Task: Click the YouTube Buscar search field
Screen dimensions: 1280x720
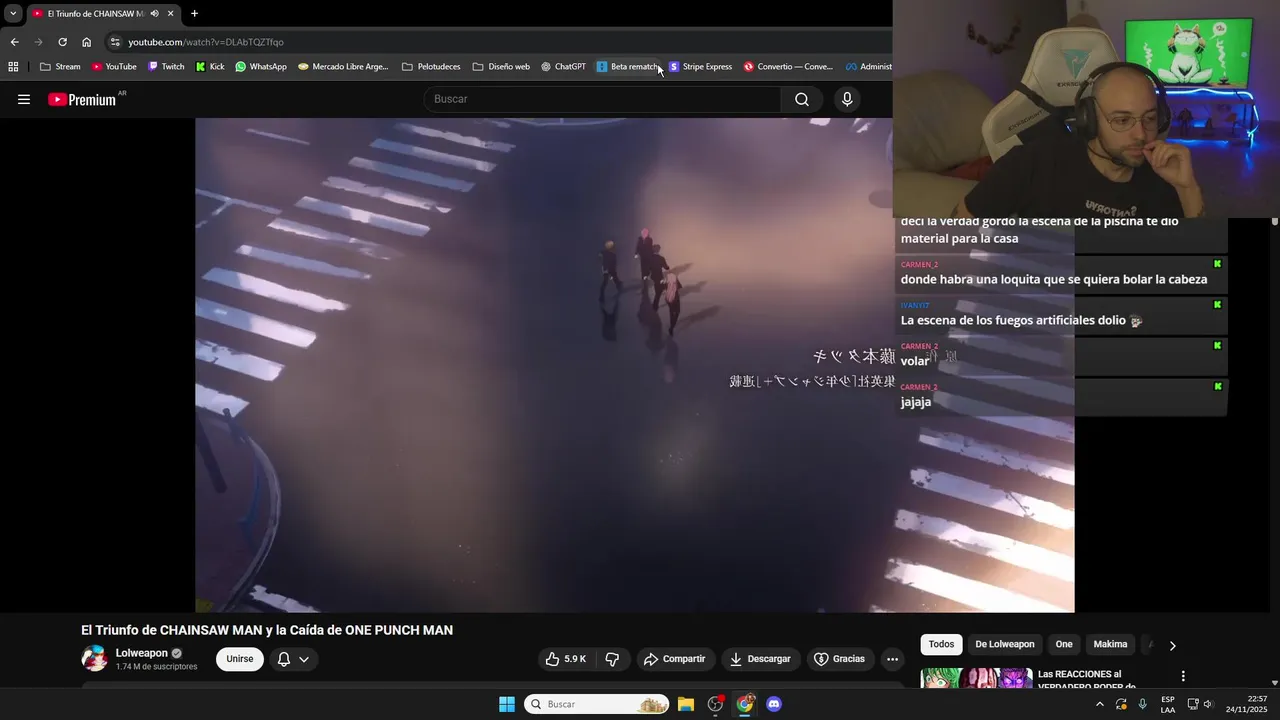Action: pyautogui.click(x=602, y=99)
